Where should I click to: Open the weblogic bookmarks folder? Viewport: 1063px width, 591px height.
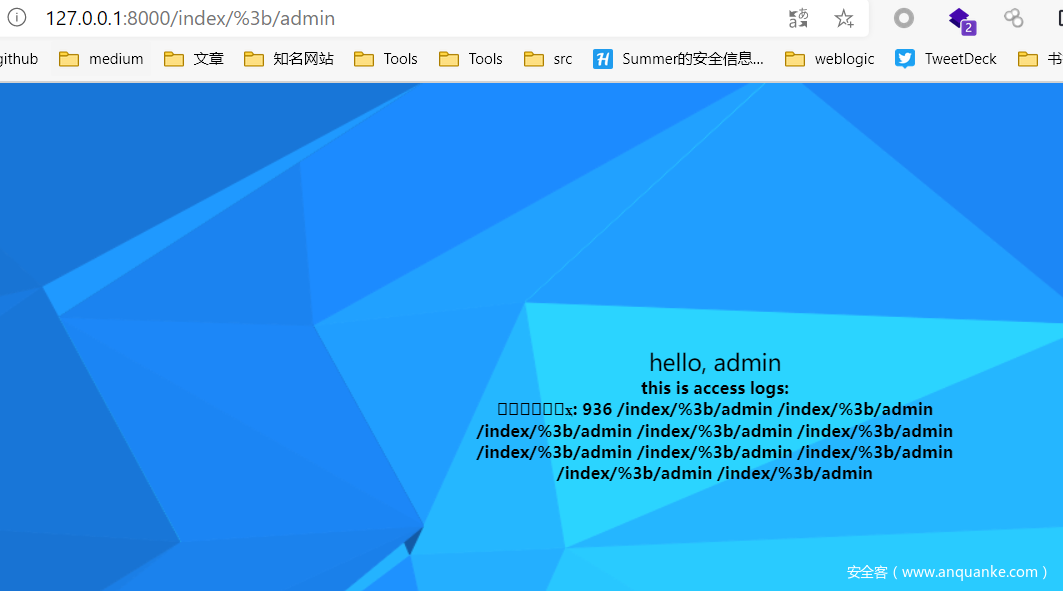pyautogui.click(x=830, y=59)
